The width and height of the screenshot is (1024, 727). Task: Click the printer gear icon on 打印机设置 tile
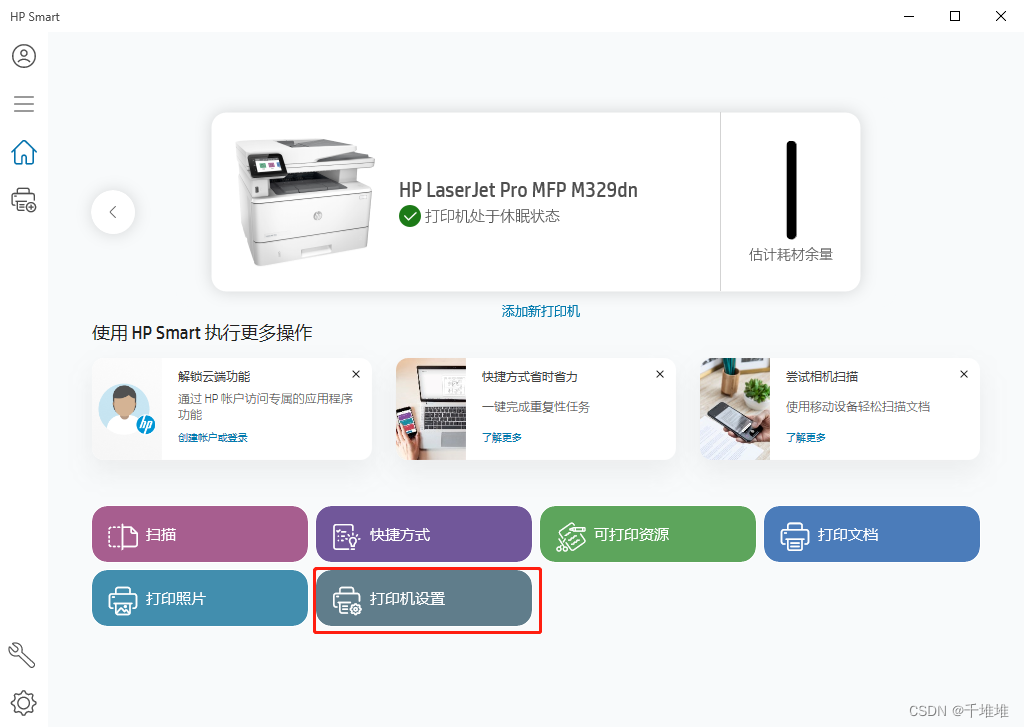(x=347, y=601)
